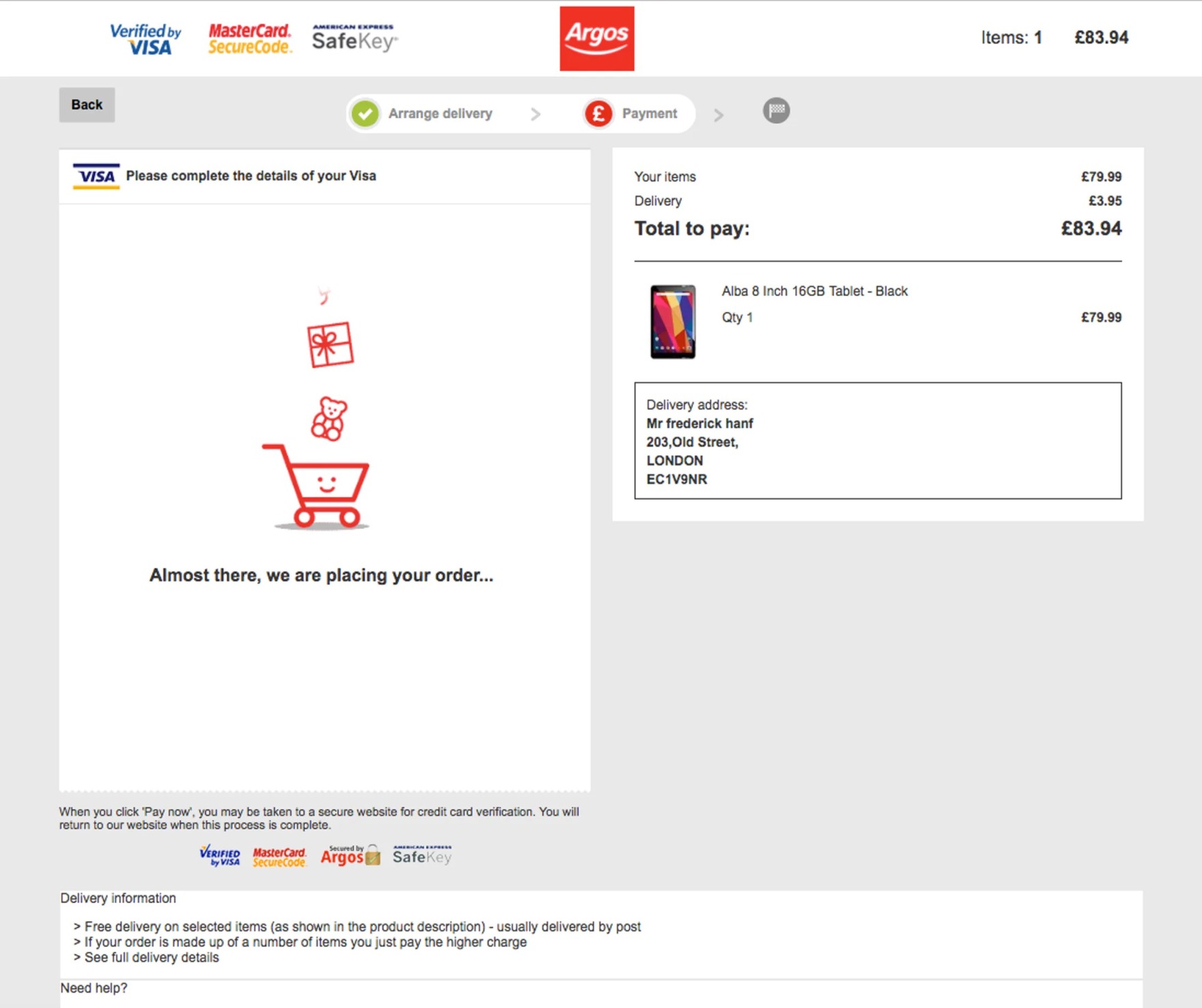This screenshot has height=1008, width=1202.
Task: Click the MasterCard SecureCode header logo
Action: click(250, 39)
